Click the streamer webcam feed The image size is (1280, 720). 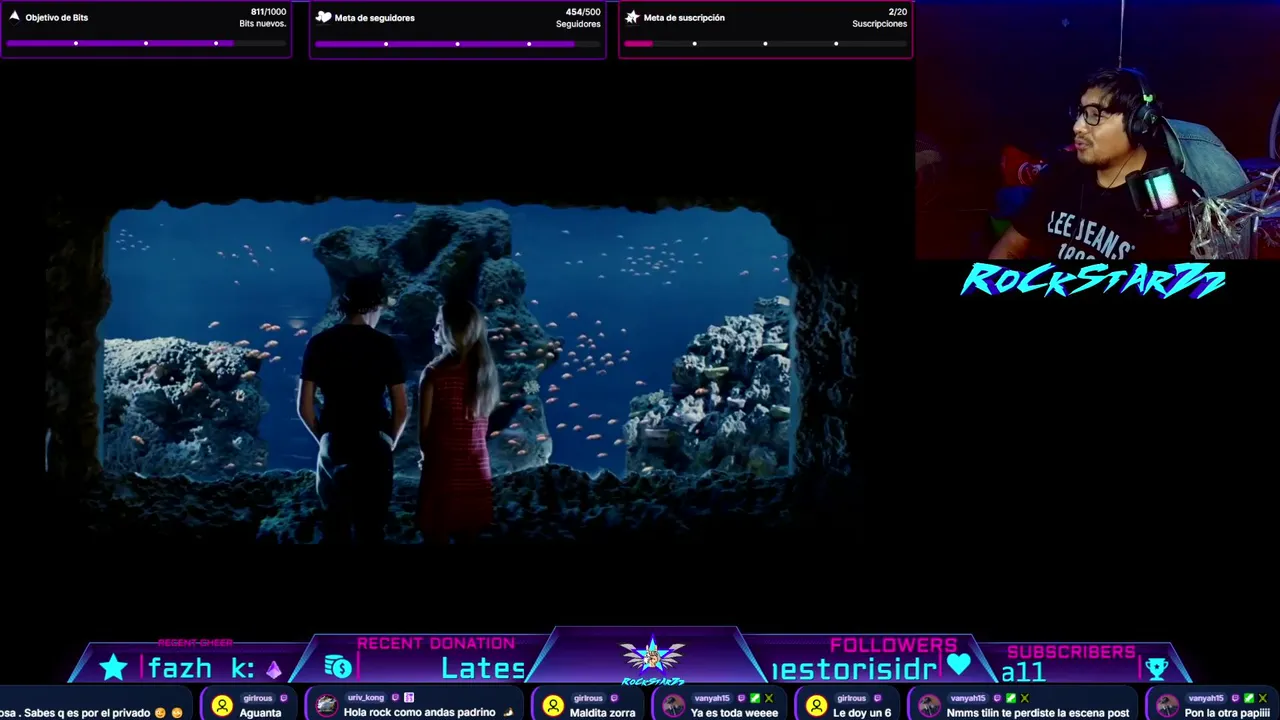point(1097,130)
